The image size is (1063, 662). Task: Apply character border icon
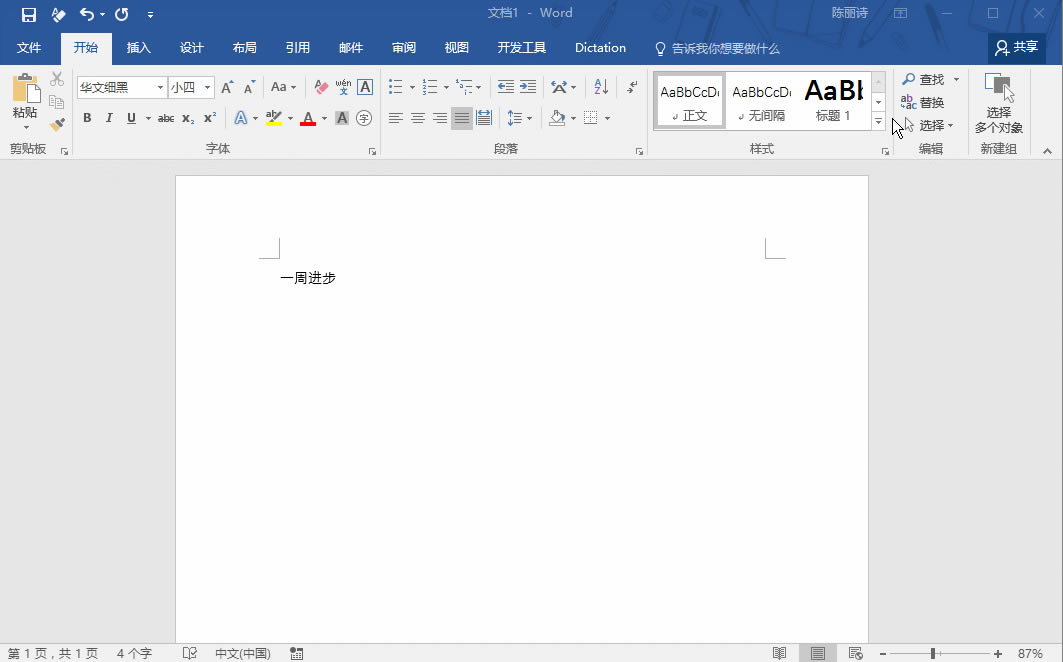click(365, 87)
